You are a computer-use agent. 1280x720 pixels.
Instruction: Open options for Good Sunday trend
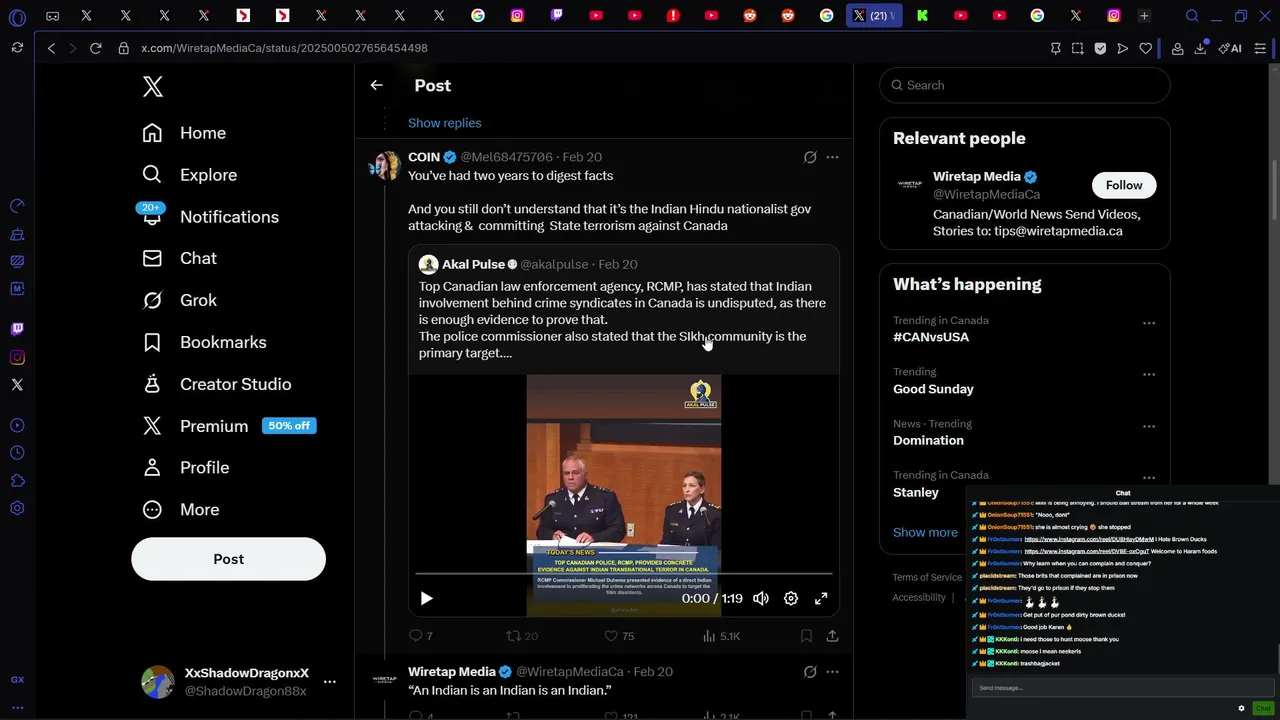1149,375
